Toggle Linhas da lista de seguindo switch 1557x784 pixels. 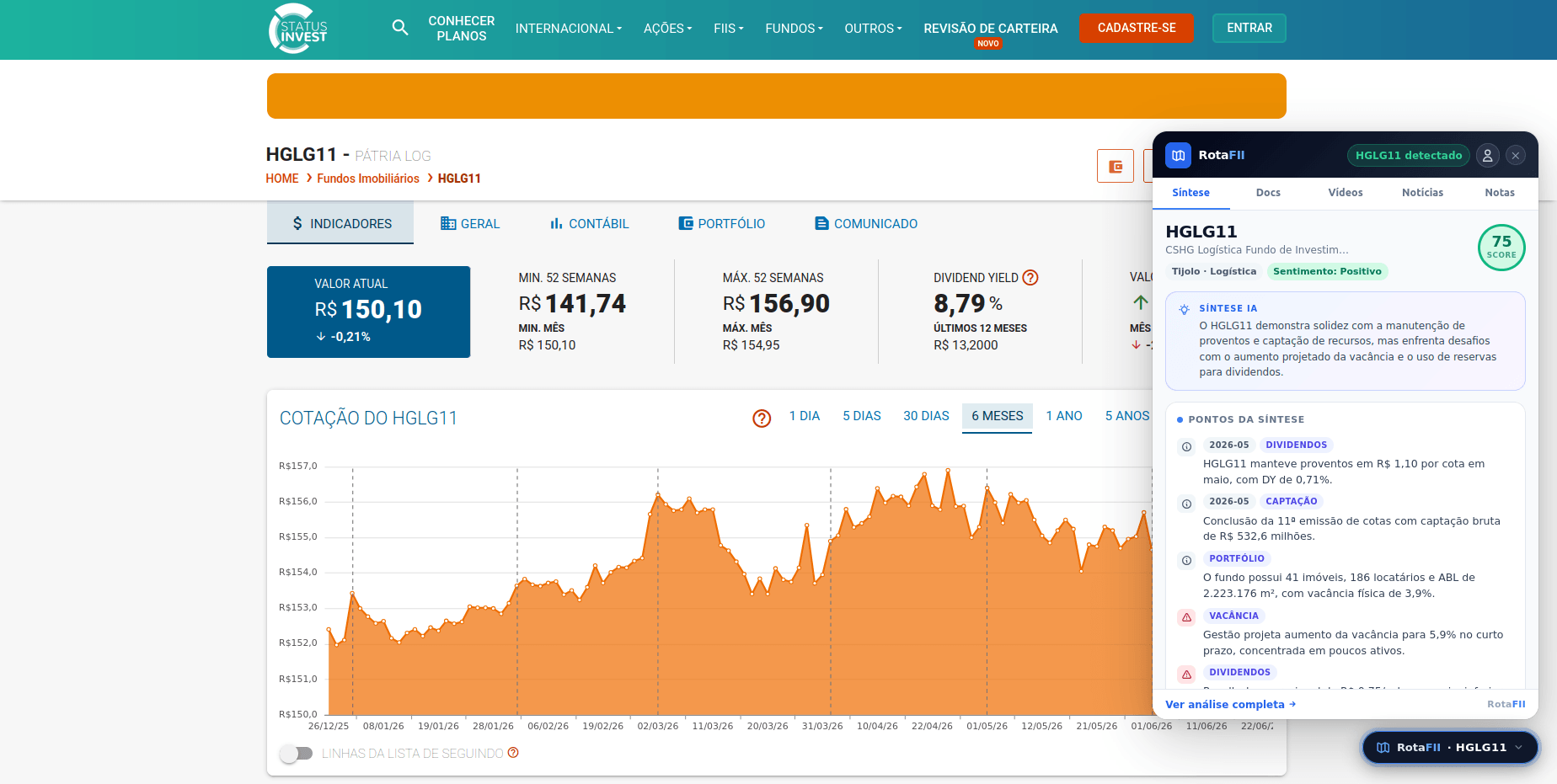click(296, 753)
